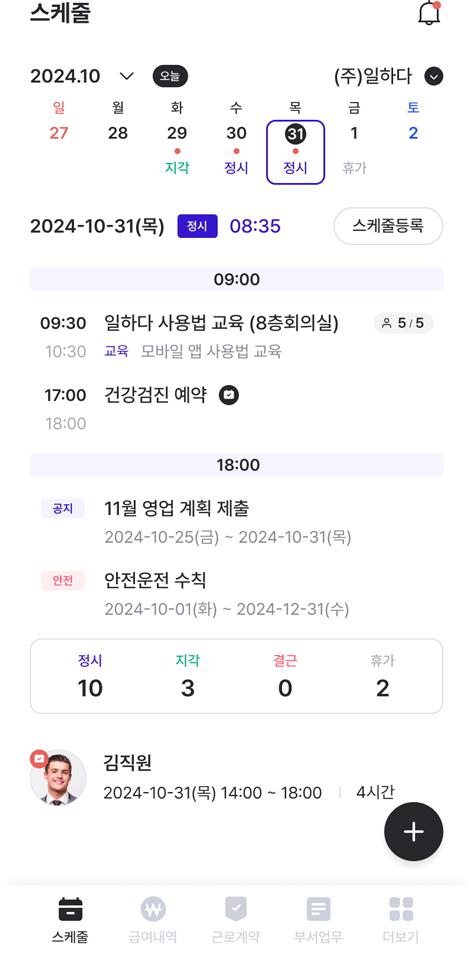Click the 오늘 today button
The image size is (474, 959).
point(170,76)
